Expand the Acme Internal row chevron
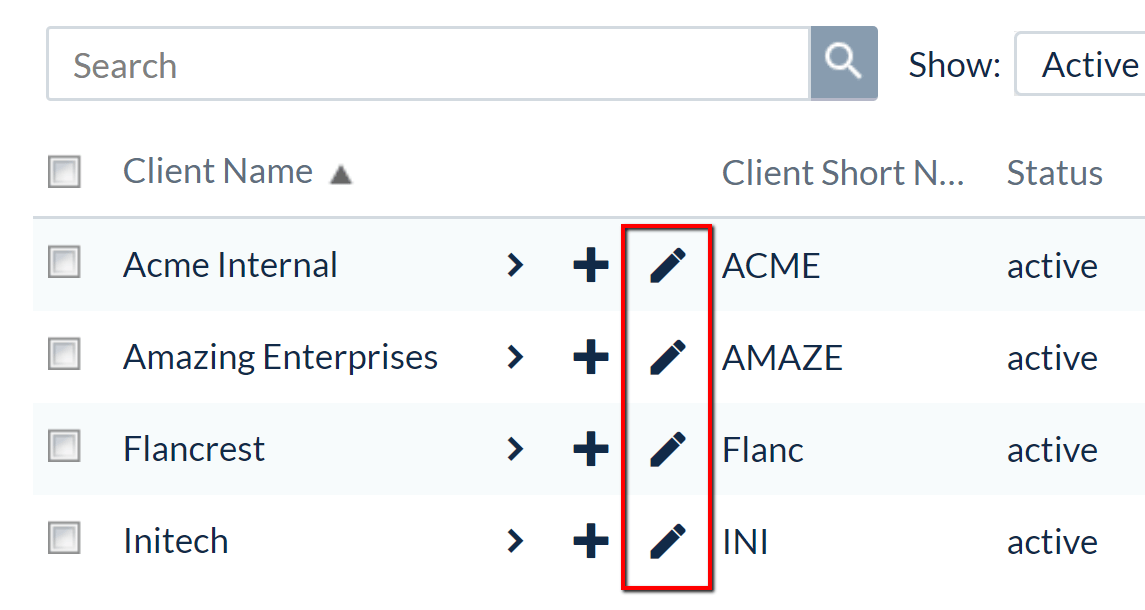This screenshot has height=610, width=1145. pos(515,265)
